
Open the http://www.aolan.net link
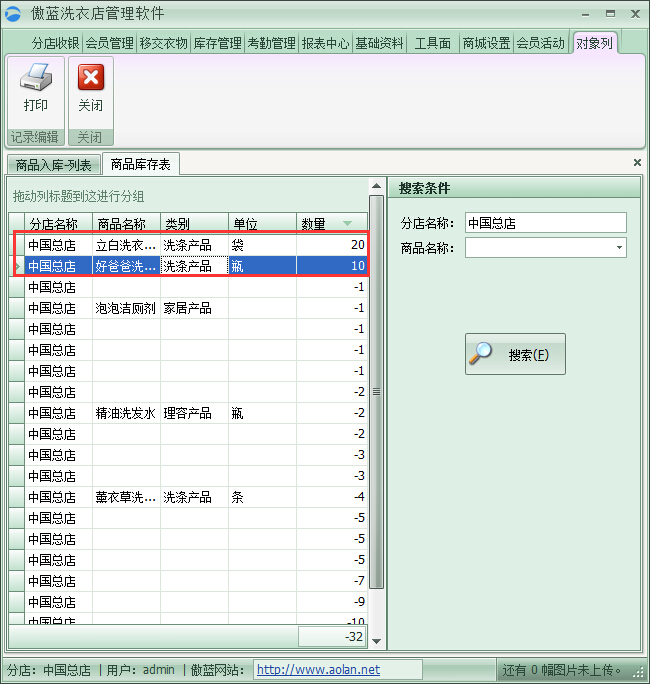(x=318, y=669)
